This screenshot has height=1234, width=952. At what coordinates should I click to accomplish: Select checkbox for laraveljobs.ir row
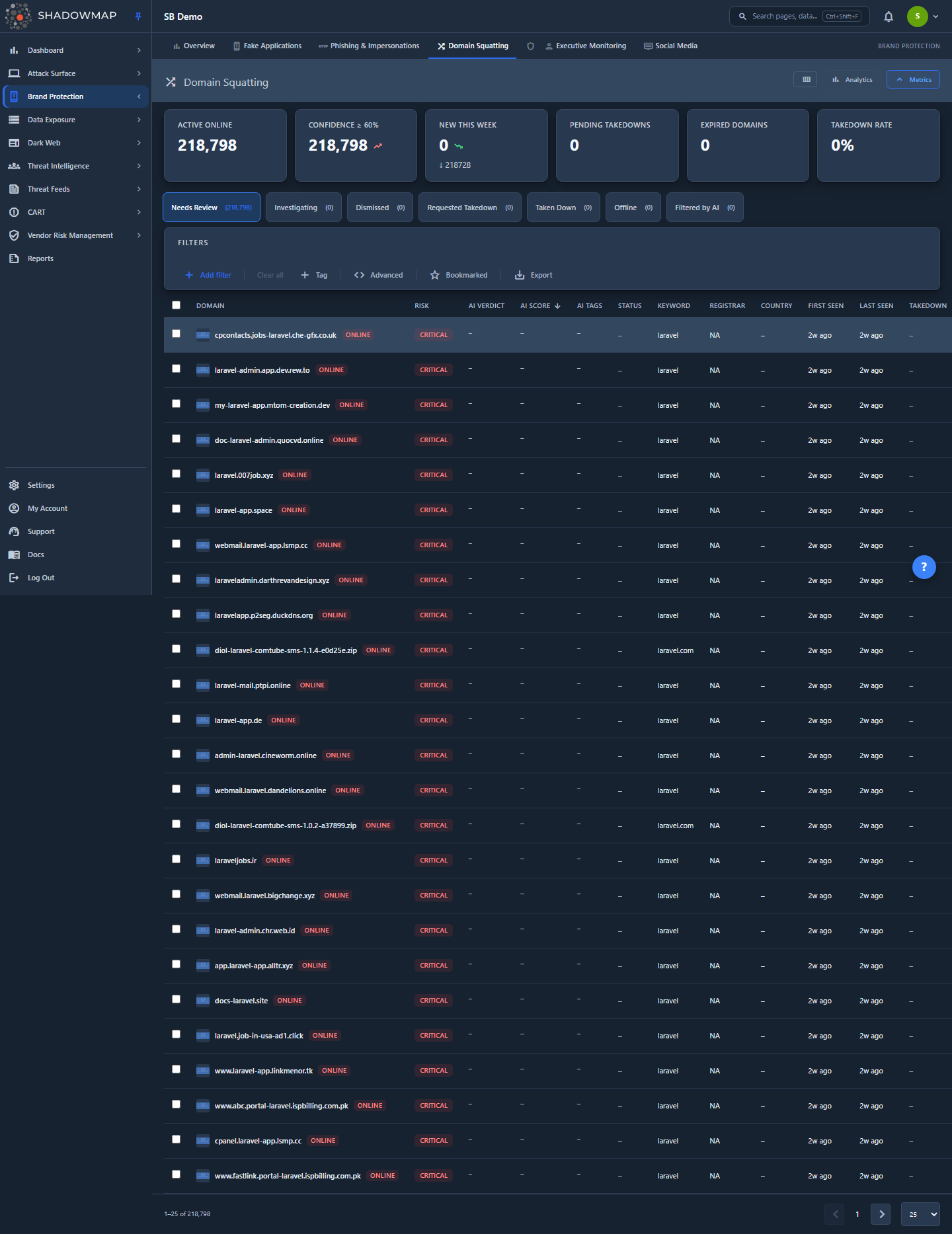click(176, 859)
